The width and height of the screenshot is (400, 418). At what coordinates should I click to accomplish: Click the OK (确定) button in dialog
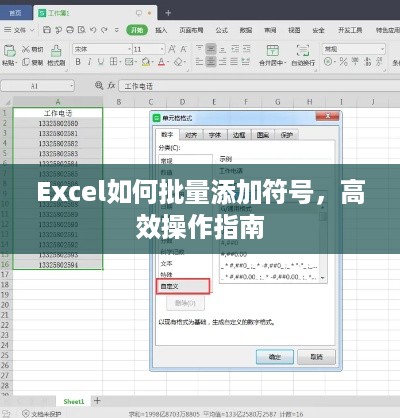[x=275, y=357]
